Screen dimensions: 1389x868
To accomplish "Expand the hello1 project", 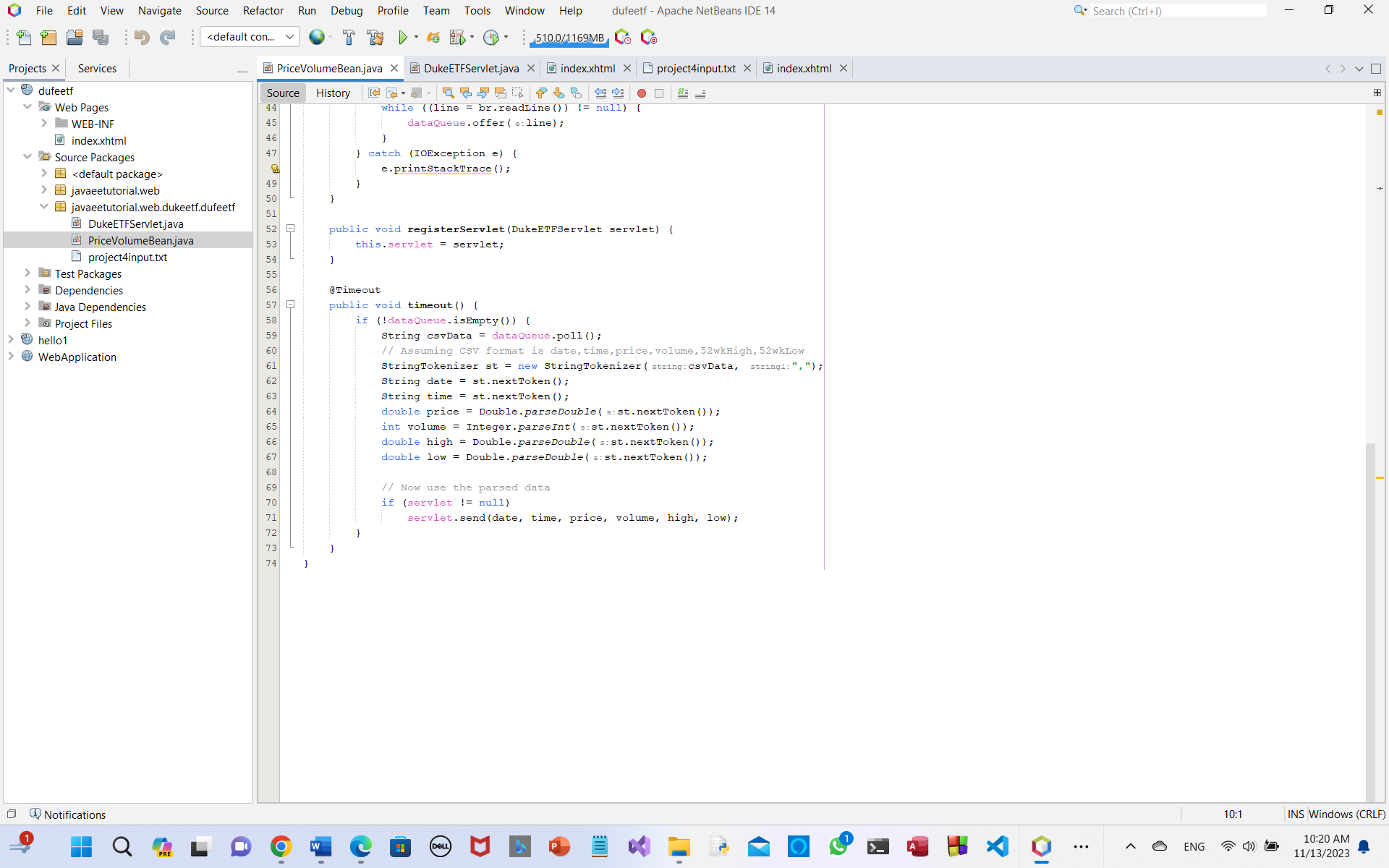I will tap(11, 340).
